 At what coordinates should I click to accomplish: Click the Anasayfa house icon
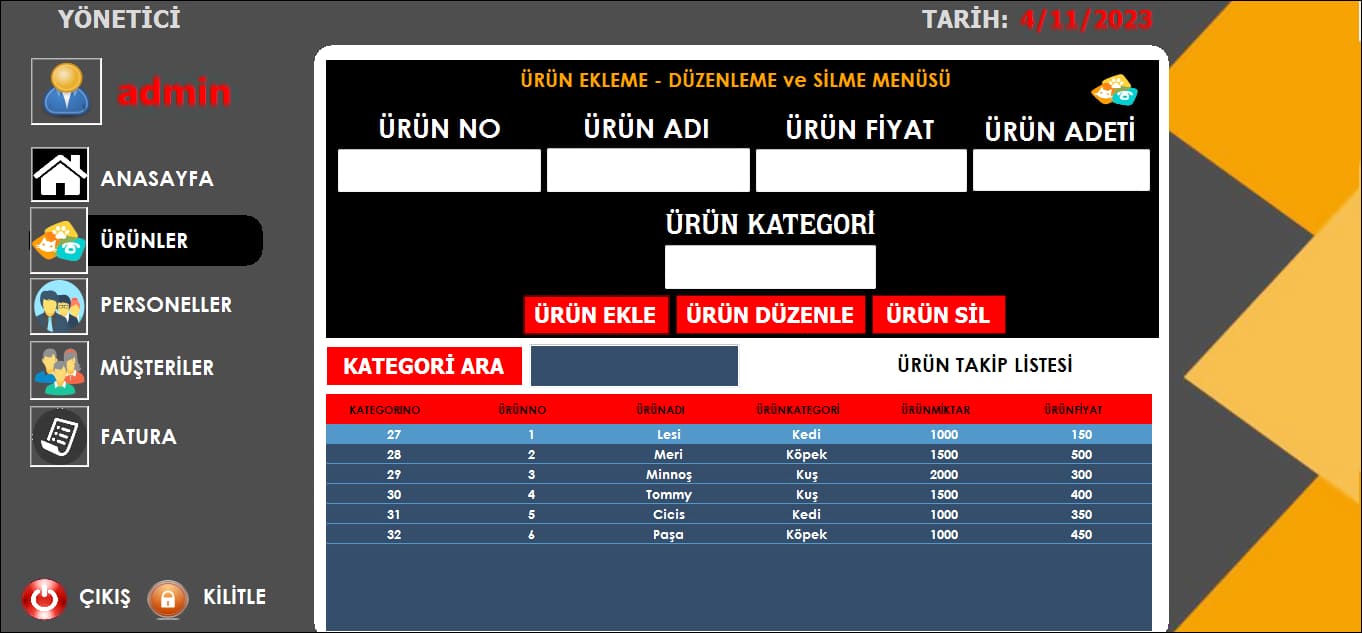pos(60,176)
